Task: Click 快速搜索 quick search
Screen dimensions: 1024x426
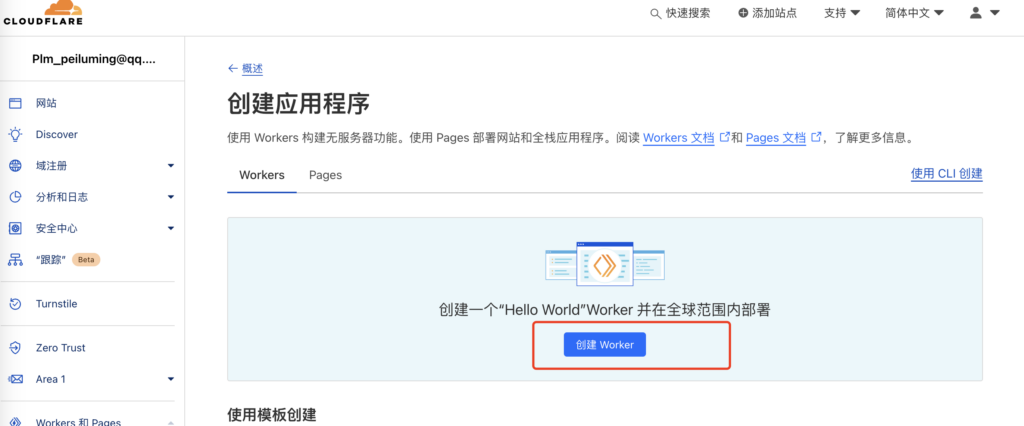Action: click(680, 13)
